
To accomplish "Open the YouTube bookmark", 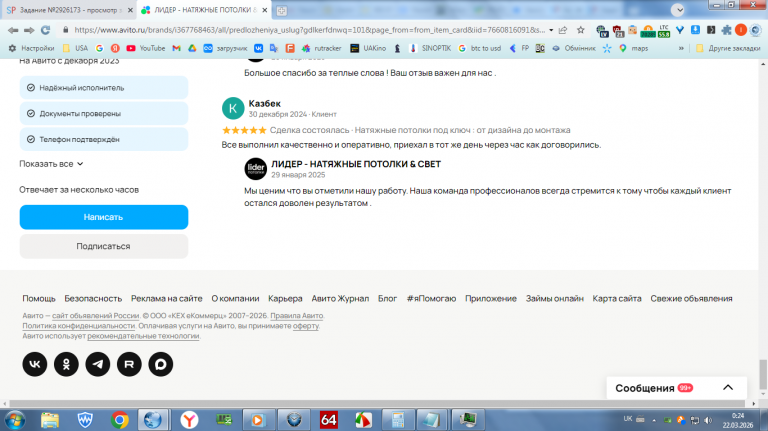I will [146, 48].
